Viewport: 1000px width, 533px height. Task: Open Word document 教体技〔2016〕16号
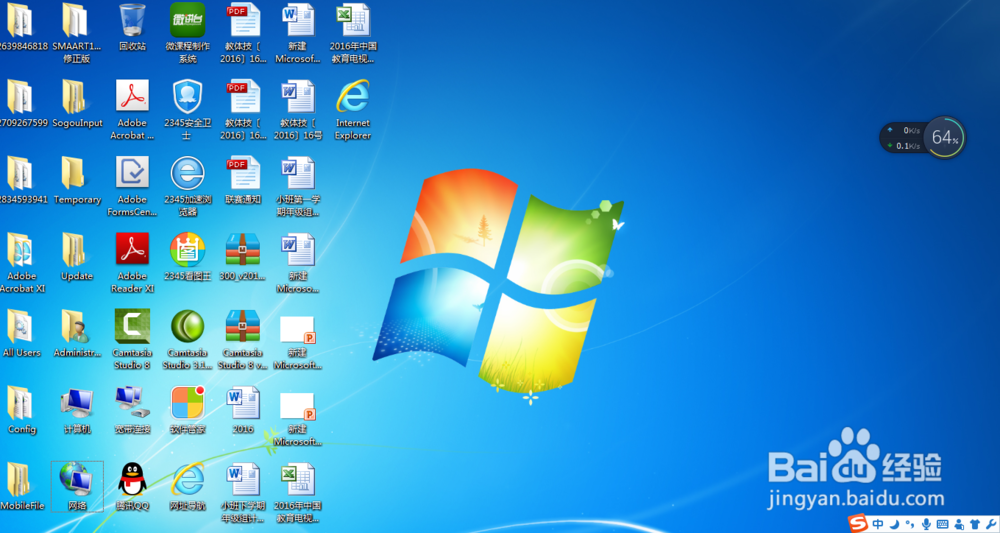298,110
